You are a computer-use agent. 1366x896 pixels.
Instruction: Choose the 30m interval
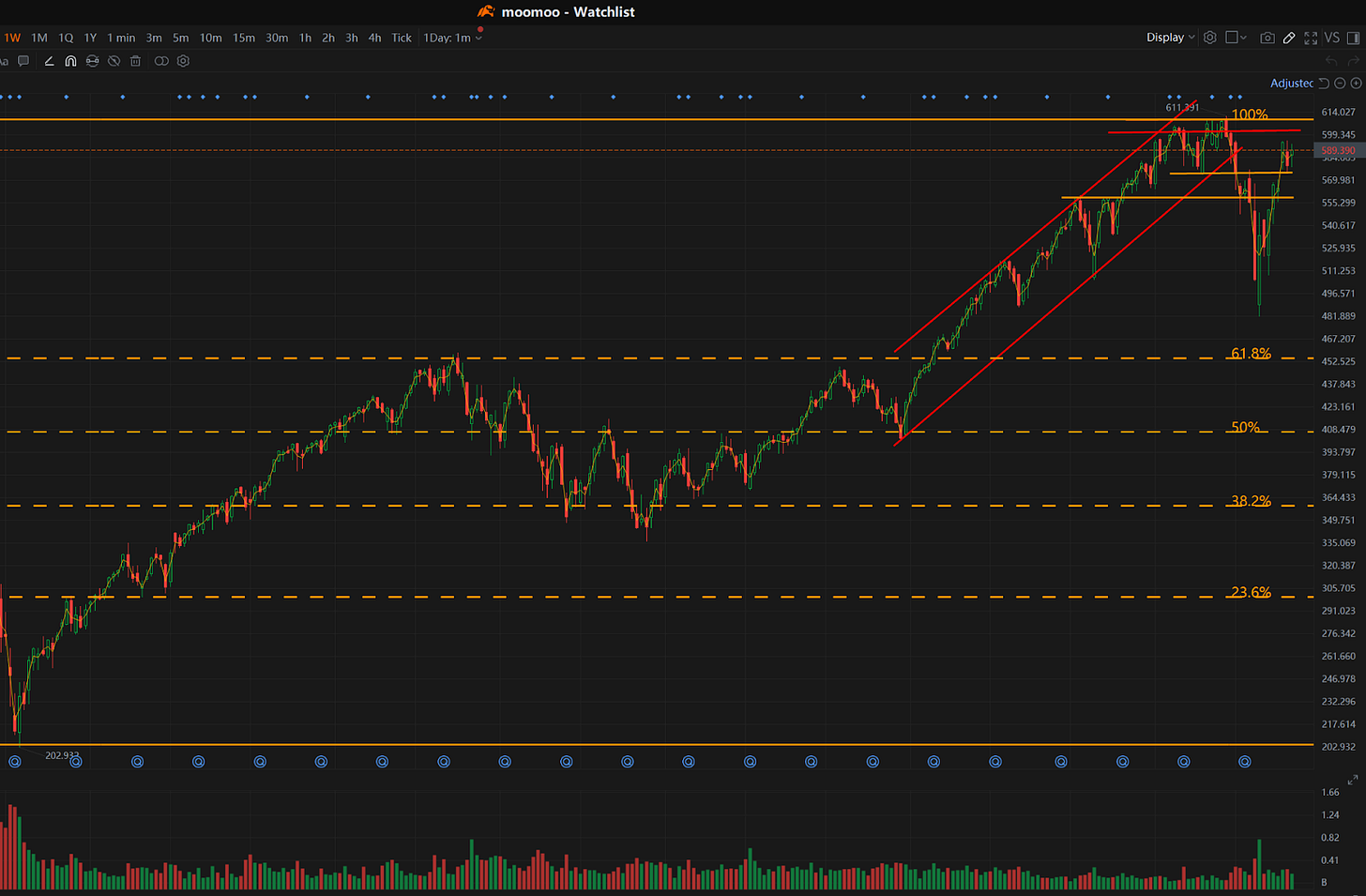click(277, 38)
